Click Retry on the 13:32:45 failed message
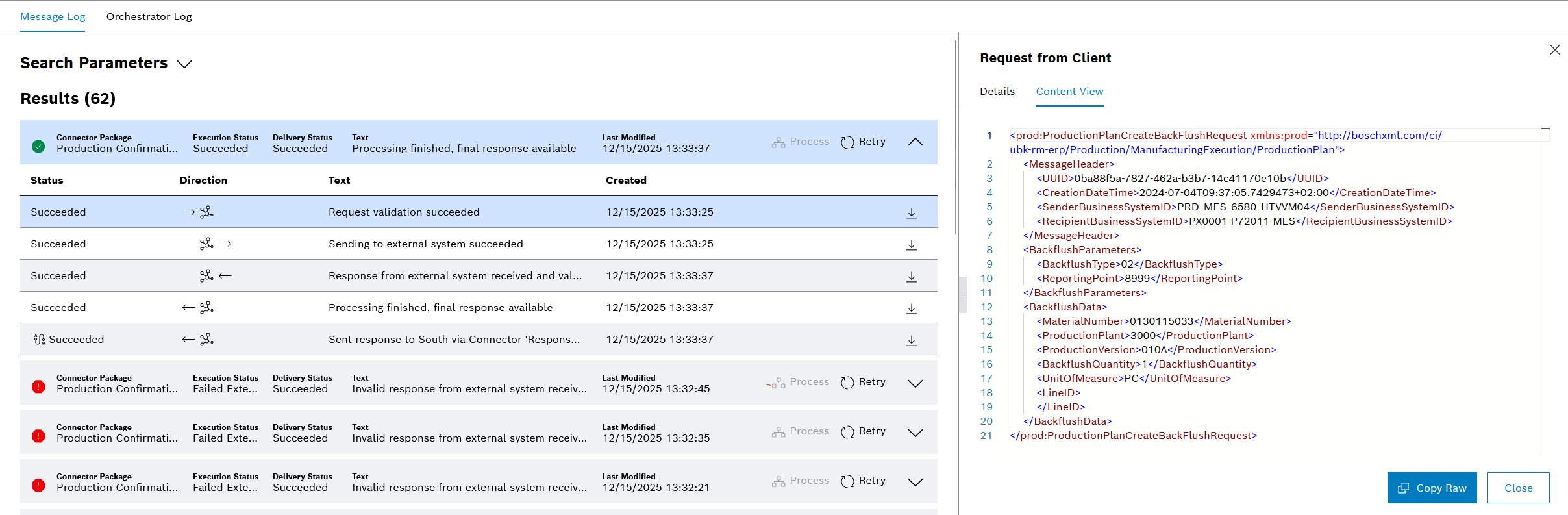 pyautogui.click(x=863, y=383)
